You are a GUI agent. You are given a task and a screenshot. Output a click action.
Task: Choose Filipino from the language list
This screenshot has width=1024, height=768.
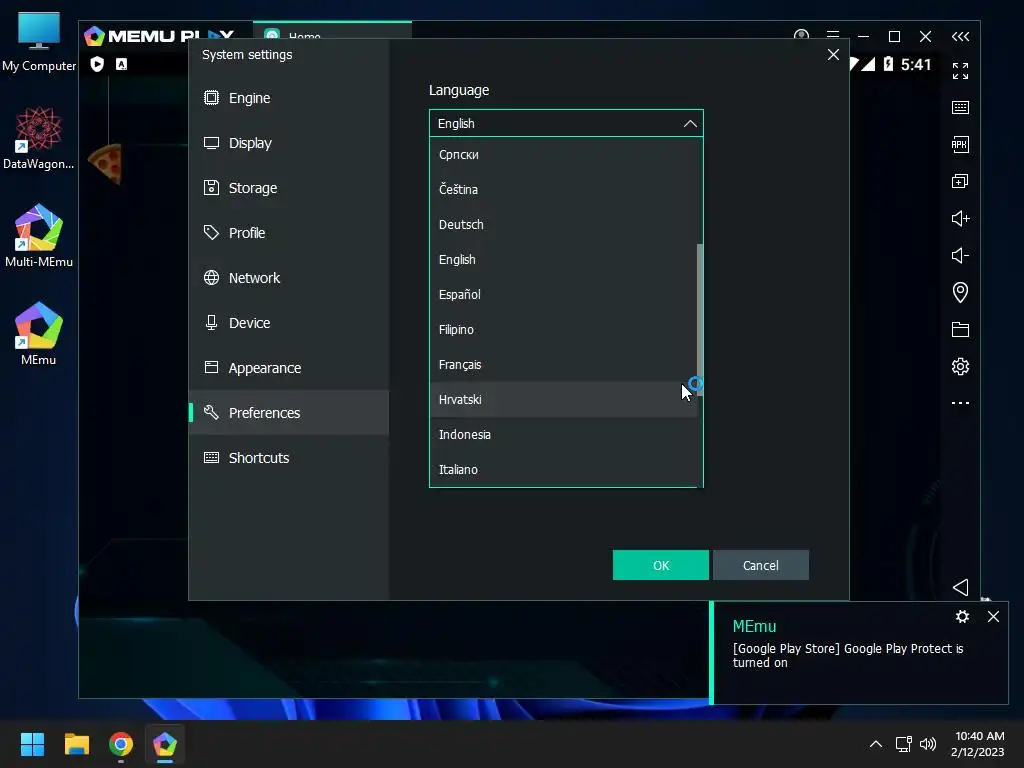pos(564,330)
